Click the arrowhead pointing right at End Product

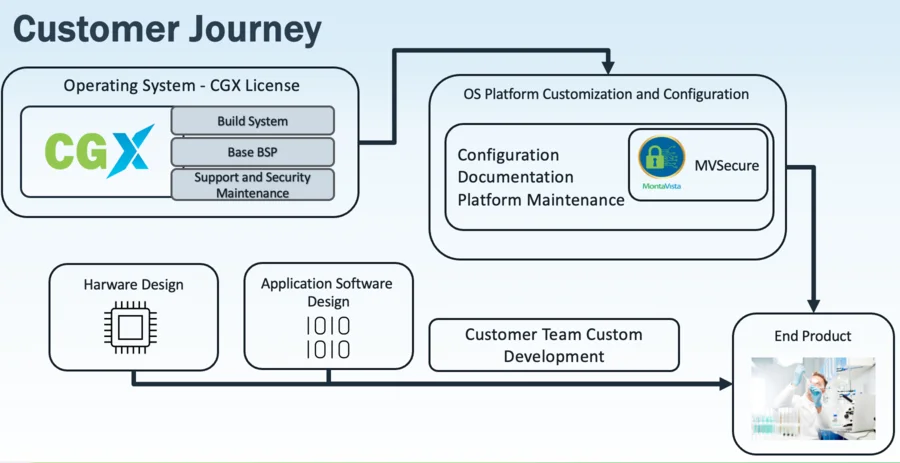coord(726,384)
